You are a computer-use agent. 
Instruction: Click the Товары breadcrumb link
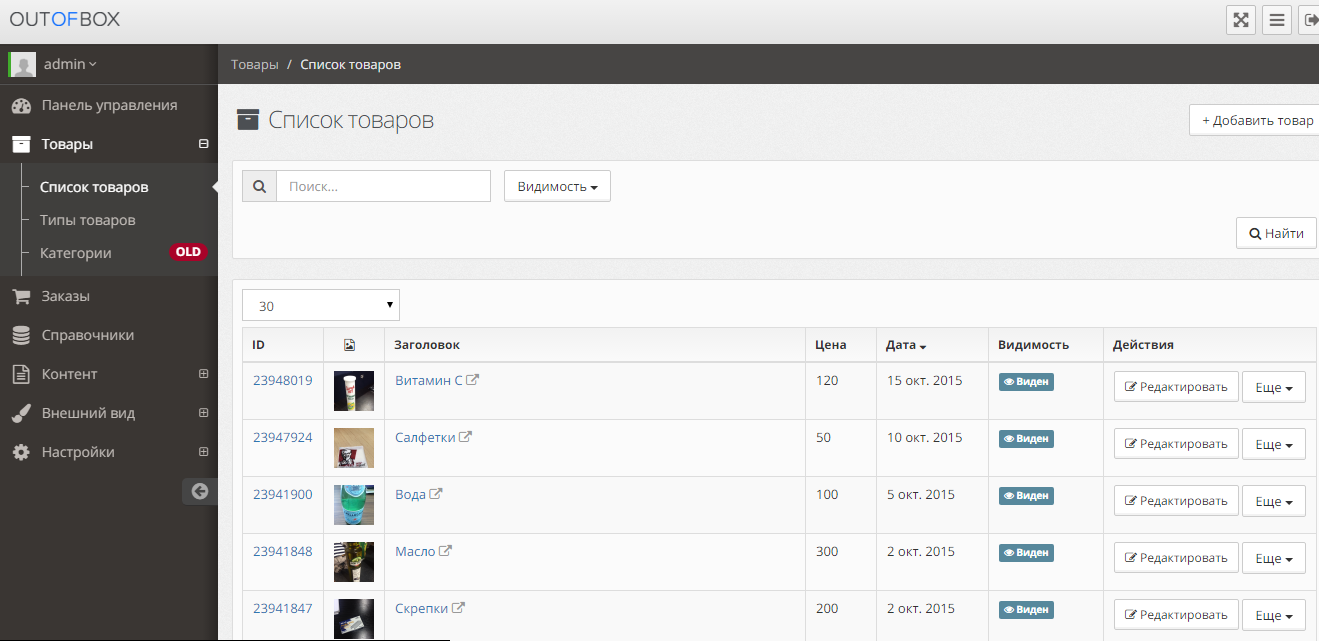pos(255,64)
